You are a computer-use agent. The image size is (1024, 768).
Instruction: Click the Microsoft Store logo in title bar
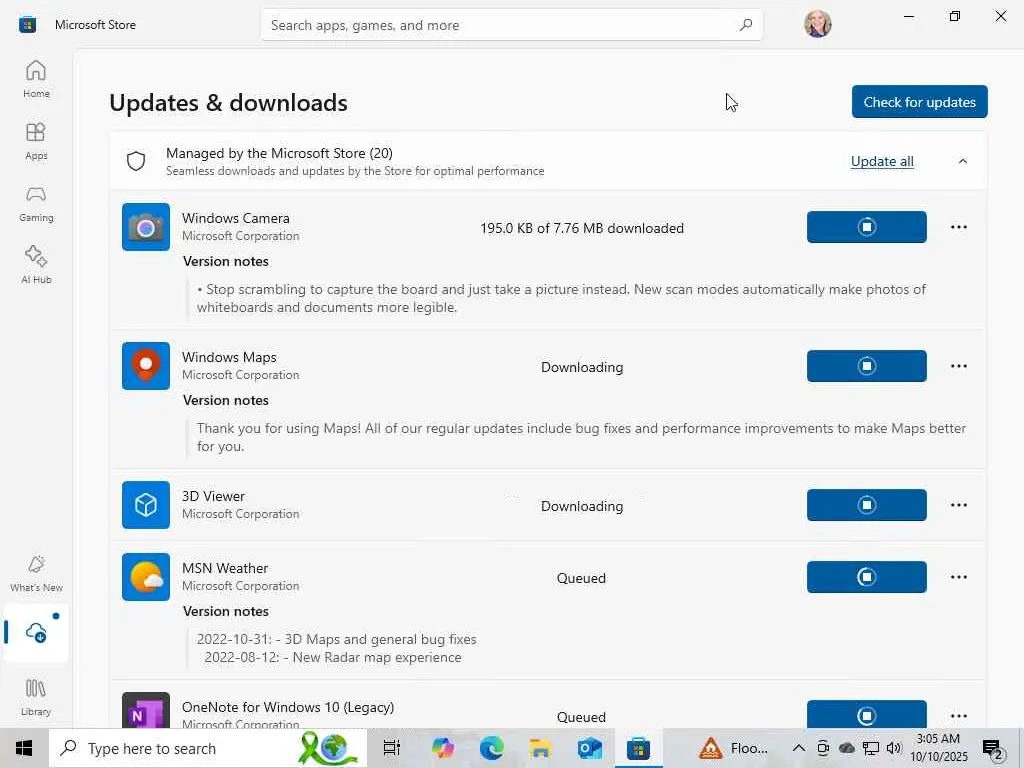click(27, 25)
